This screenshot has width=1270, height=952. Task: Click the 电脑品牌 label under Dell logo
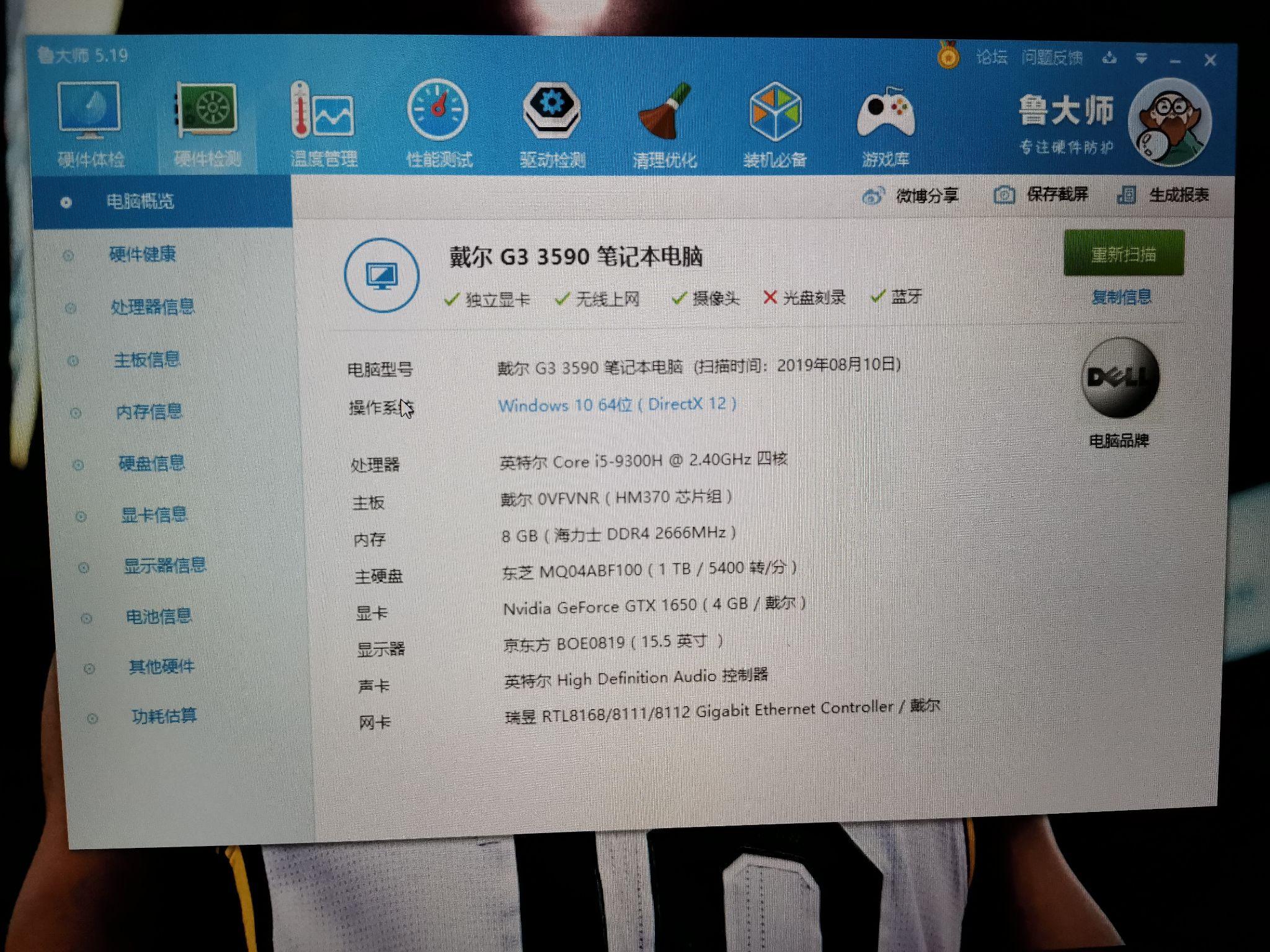click(1119, 441)
